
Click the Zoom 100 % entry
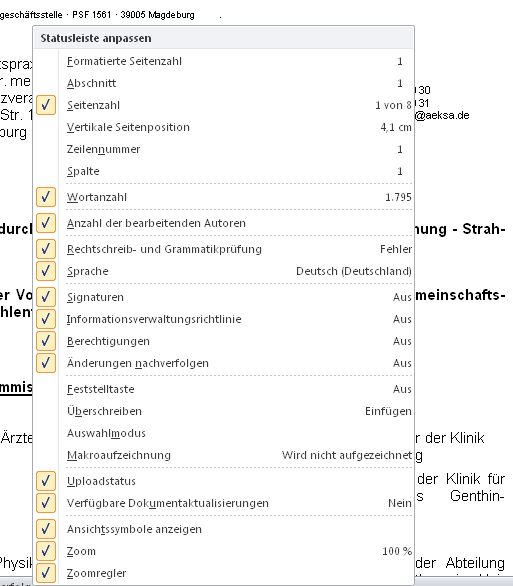click(223, 551)
